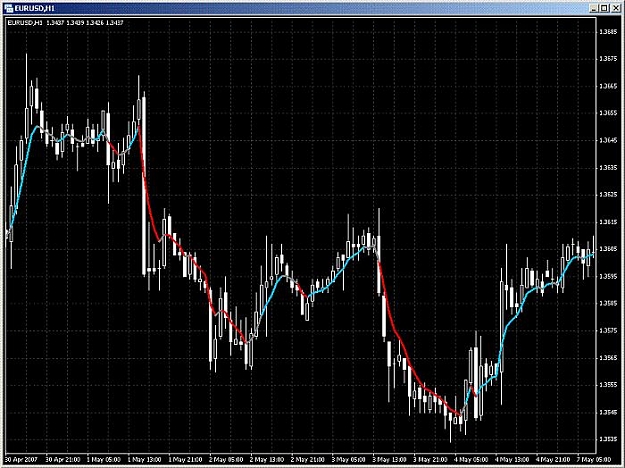Click the 1.3535 price label
This screenshot has height=468, width=625.
(x=608, y=439)
